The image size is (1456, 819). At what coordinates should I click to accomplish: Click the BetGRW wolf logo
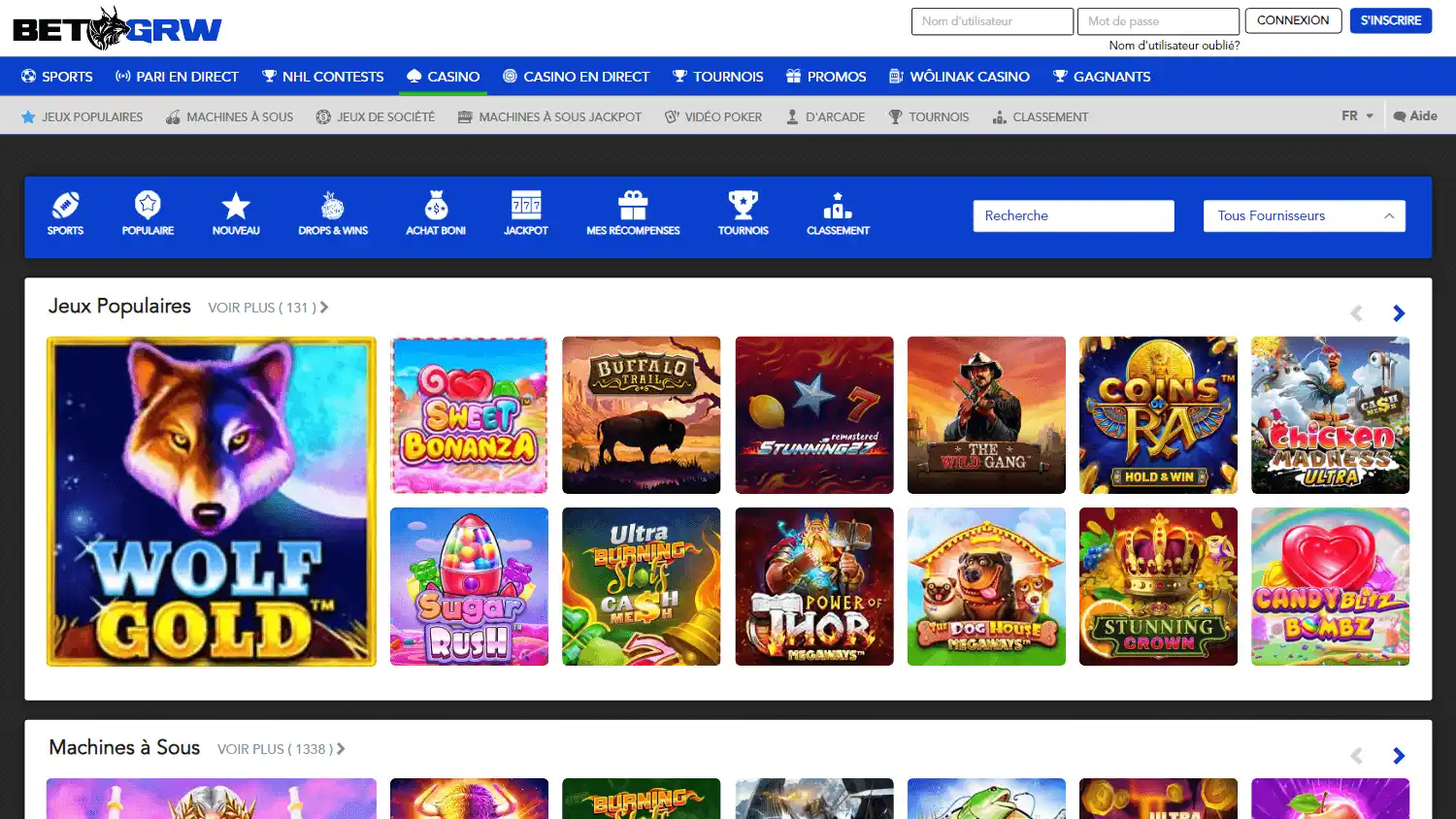click(117, 28)
